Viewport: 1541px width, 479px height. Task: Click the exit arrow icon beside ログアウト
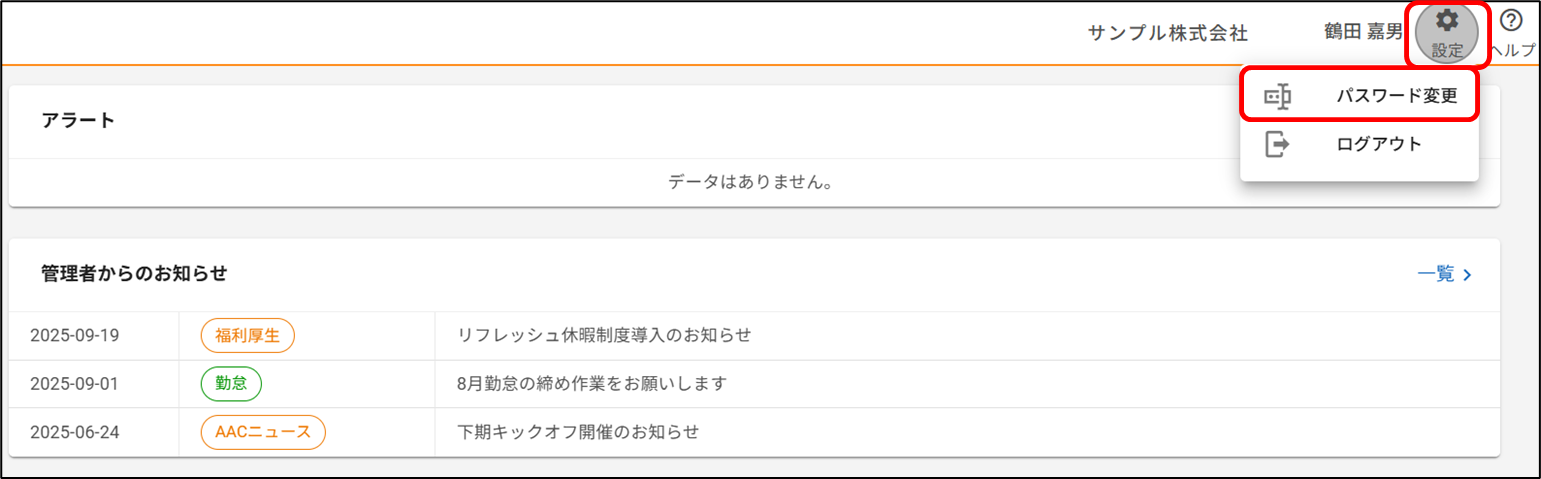[1277, 144]
